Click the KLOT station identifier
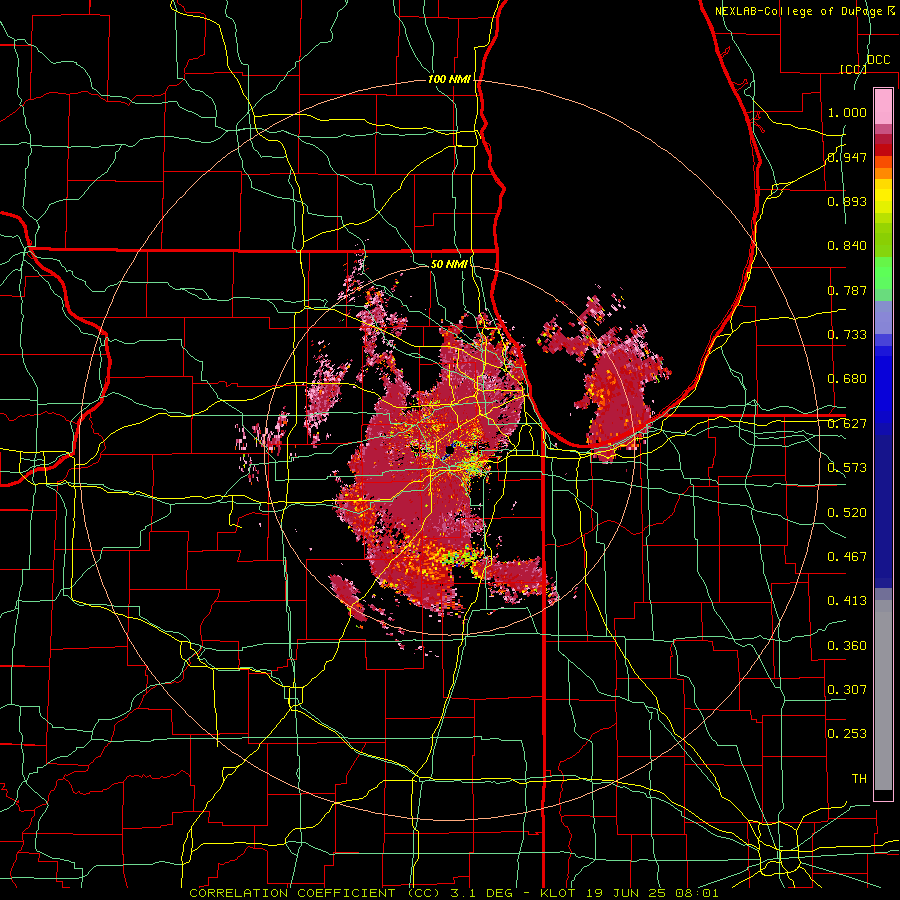This screenshot has height=900, width=900. [x=557, y=893]
